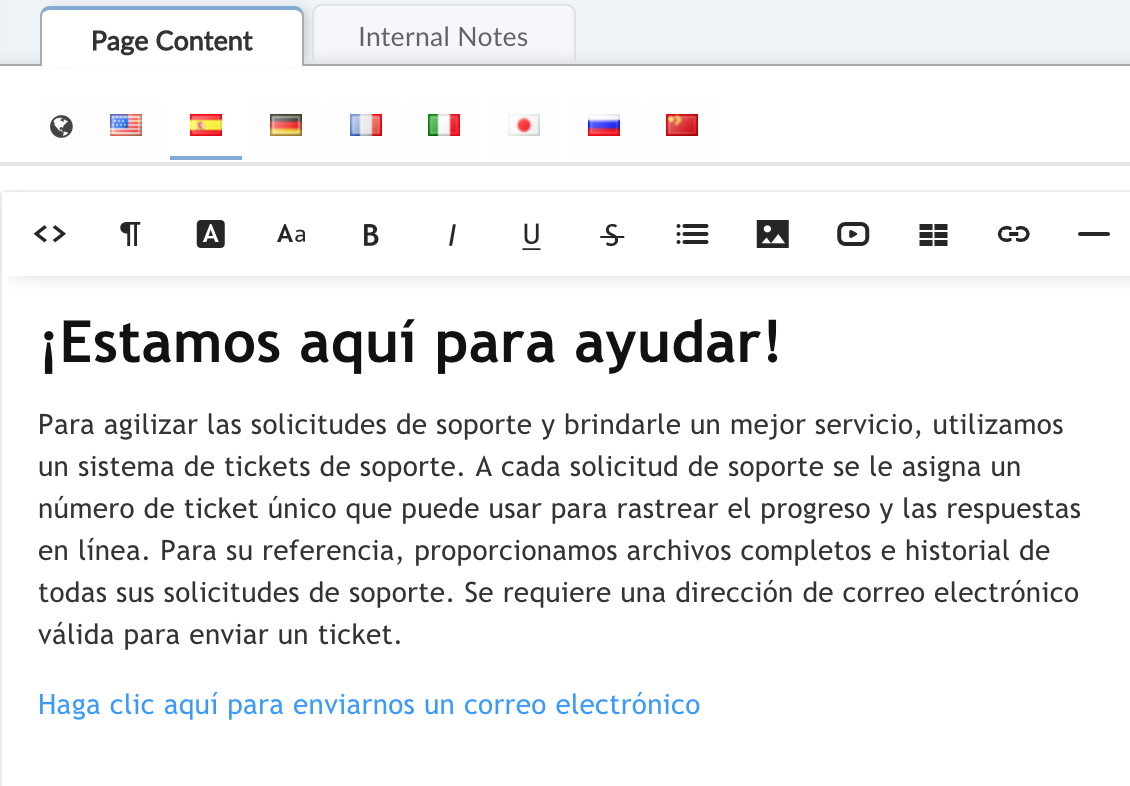Screen dimensions: 1130x786
Task: Switch to the German language version
Action: pos(285,125)
